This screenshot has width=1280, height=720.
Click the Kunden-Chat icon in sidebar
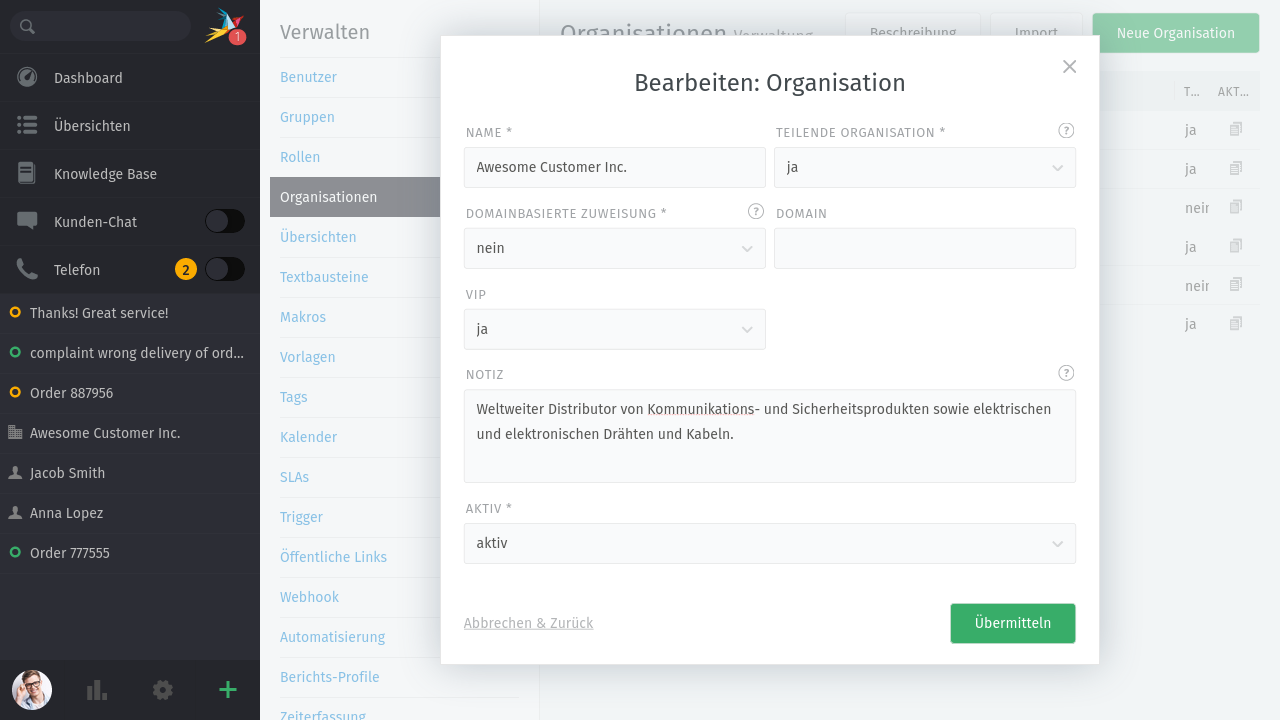(29, 221)
